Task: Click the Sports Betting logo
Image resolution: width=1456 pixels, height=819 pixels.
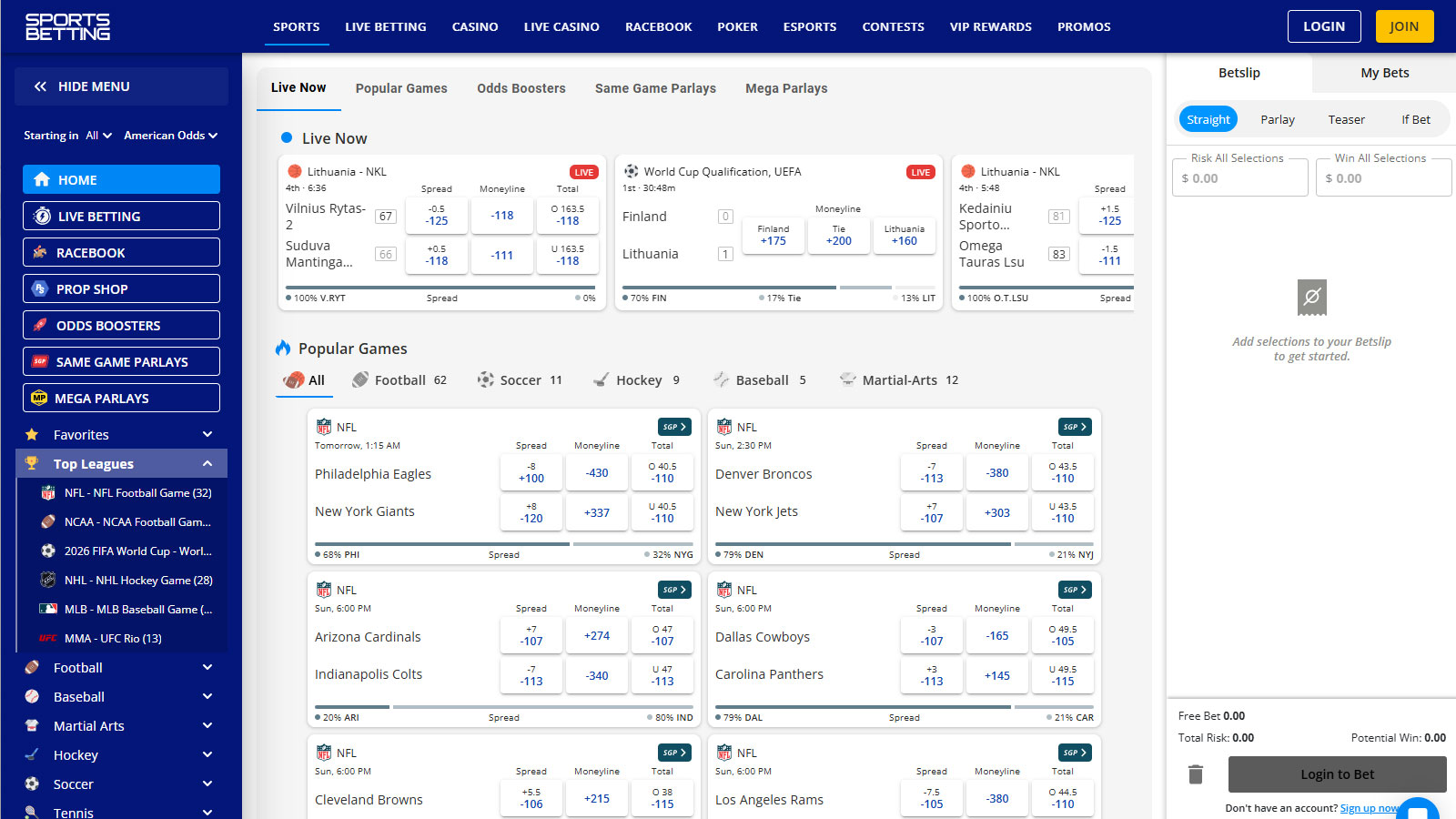Action: click(67, 26)
